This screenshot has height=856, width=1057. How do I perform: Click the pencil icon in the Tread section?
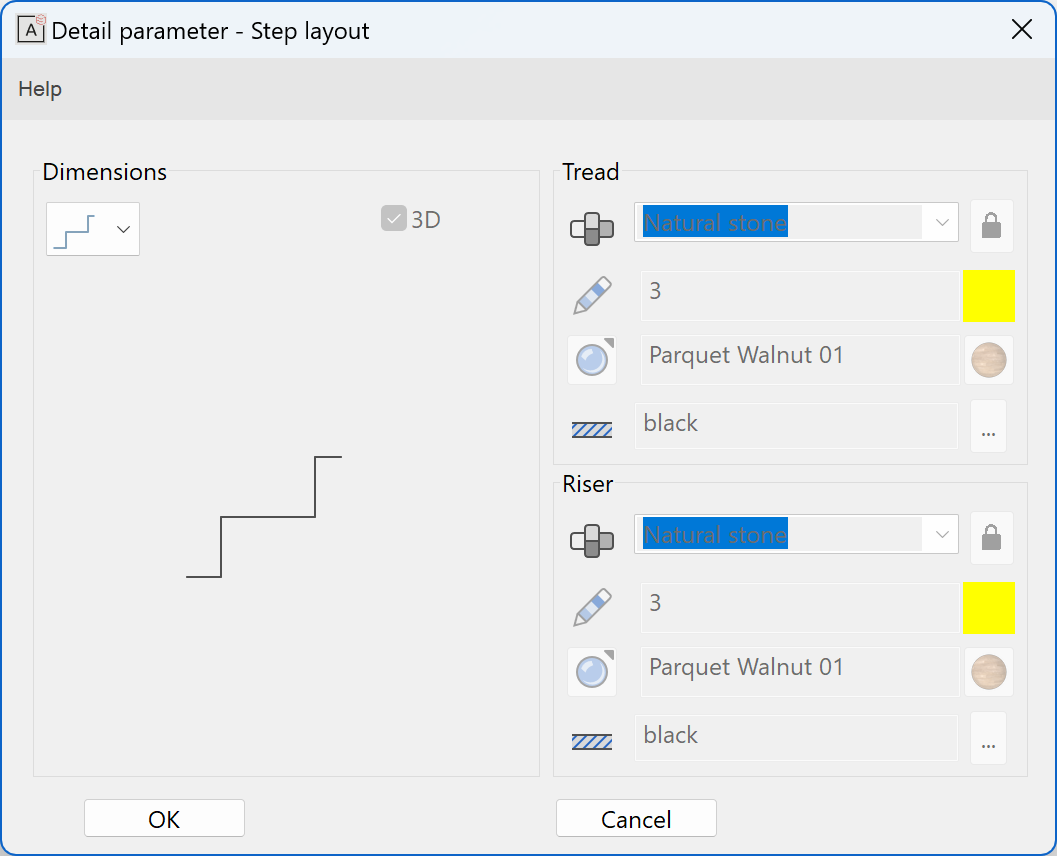click(x=594, y=295)
